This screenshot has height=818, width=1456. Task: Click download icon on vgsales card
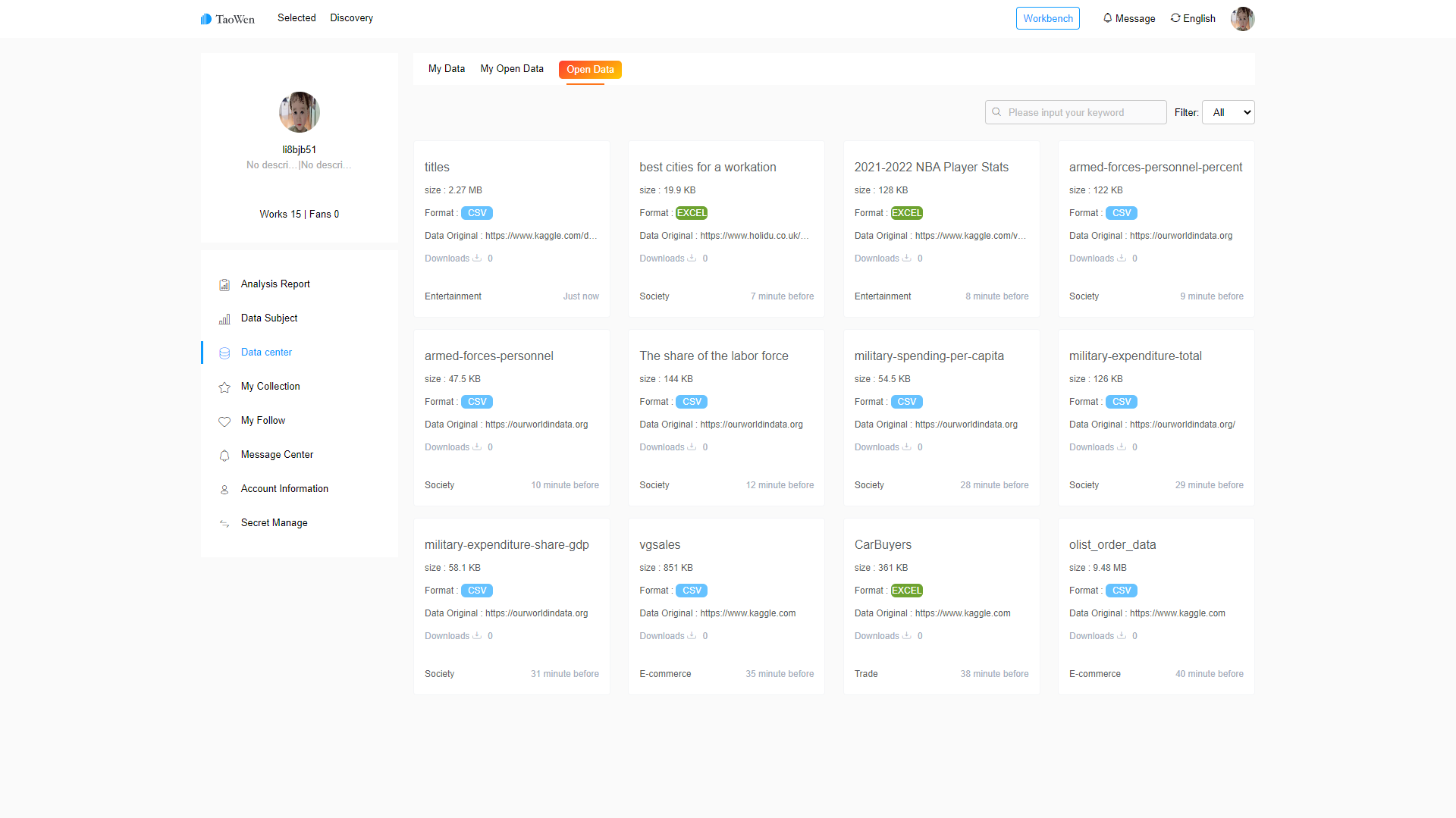point(692,635)
